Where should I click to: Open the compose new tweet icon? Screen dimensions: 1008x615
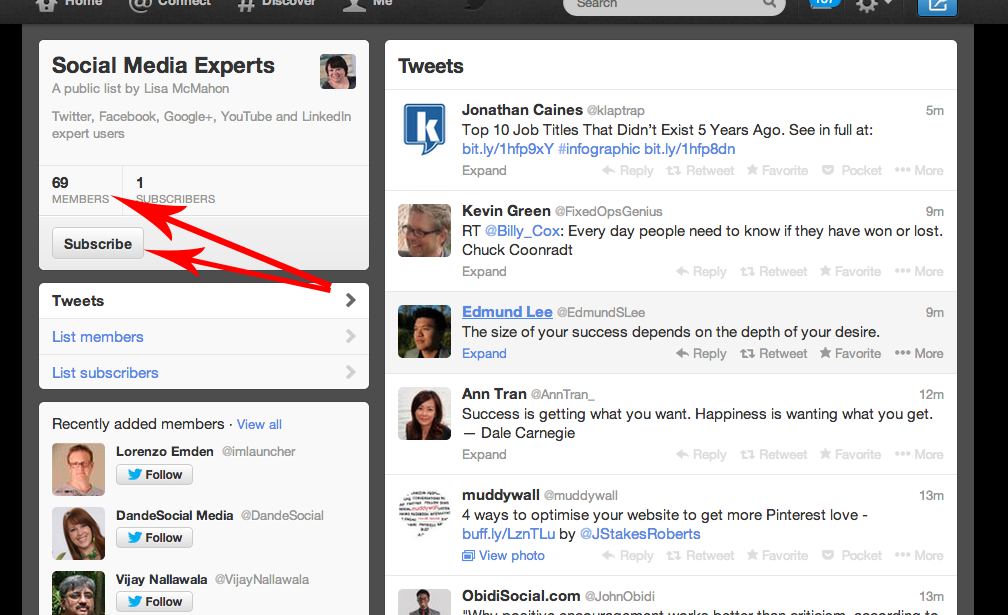937,6
